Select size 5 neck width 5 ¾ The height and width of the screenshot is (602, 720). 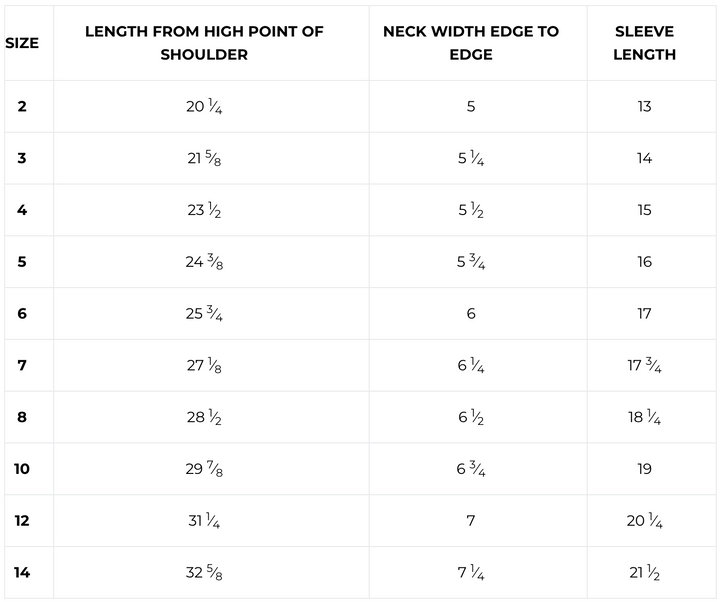[x=471, y=262]
